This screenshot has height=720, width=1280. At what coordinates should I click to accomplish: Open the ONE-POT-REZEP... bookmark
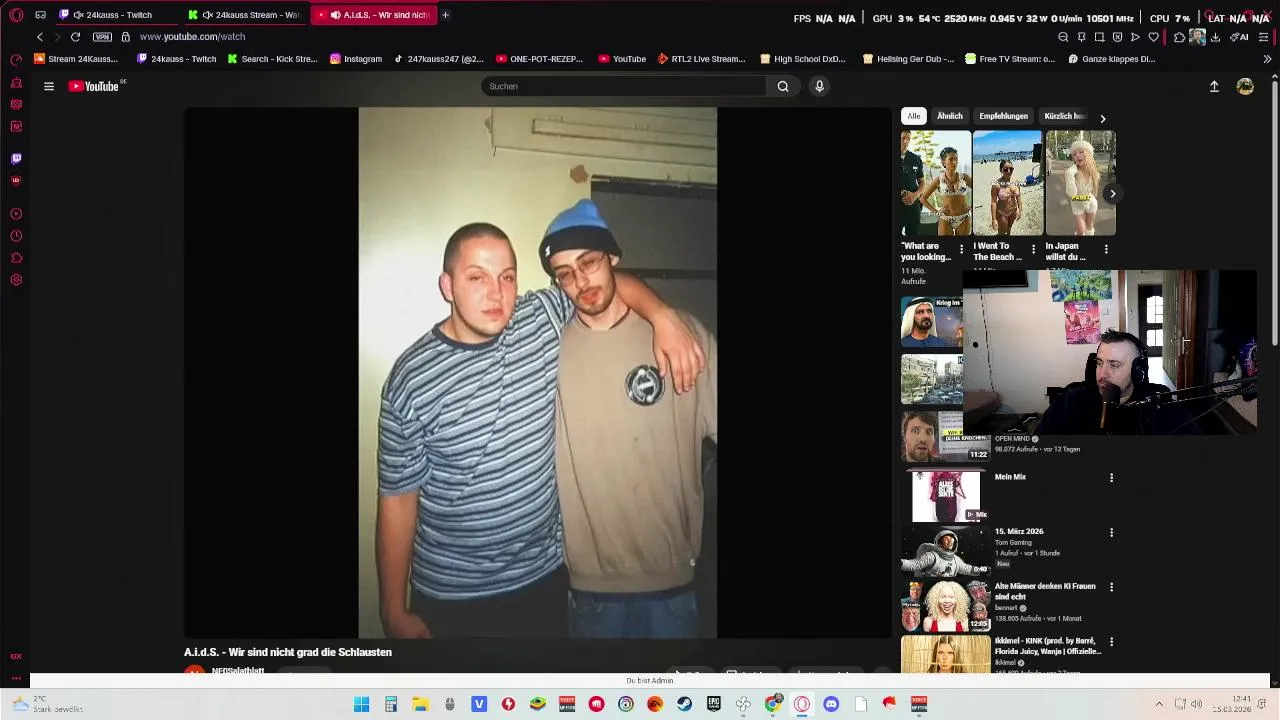coord(539,59)
